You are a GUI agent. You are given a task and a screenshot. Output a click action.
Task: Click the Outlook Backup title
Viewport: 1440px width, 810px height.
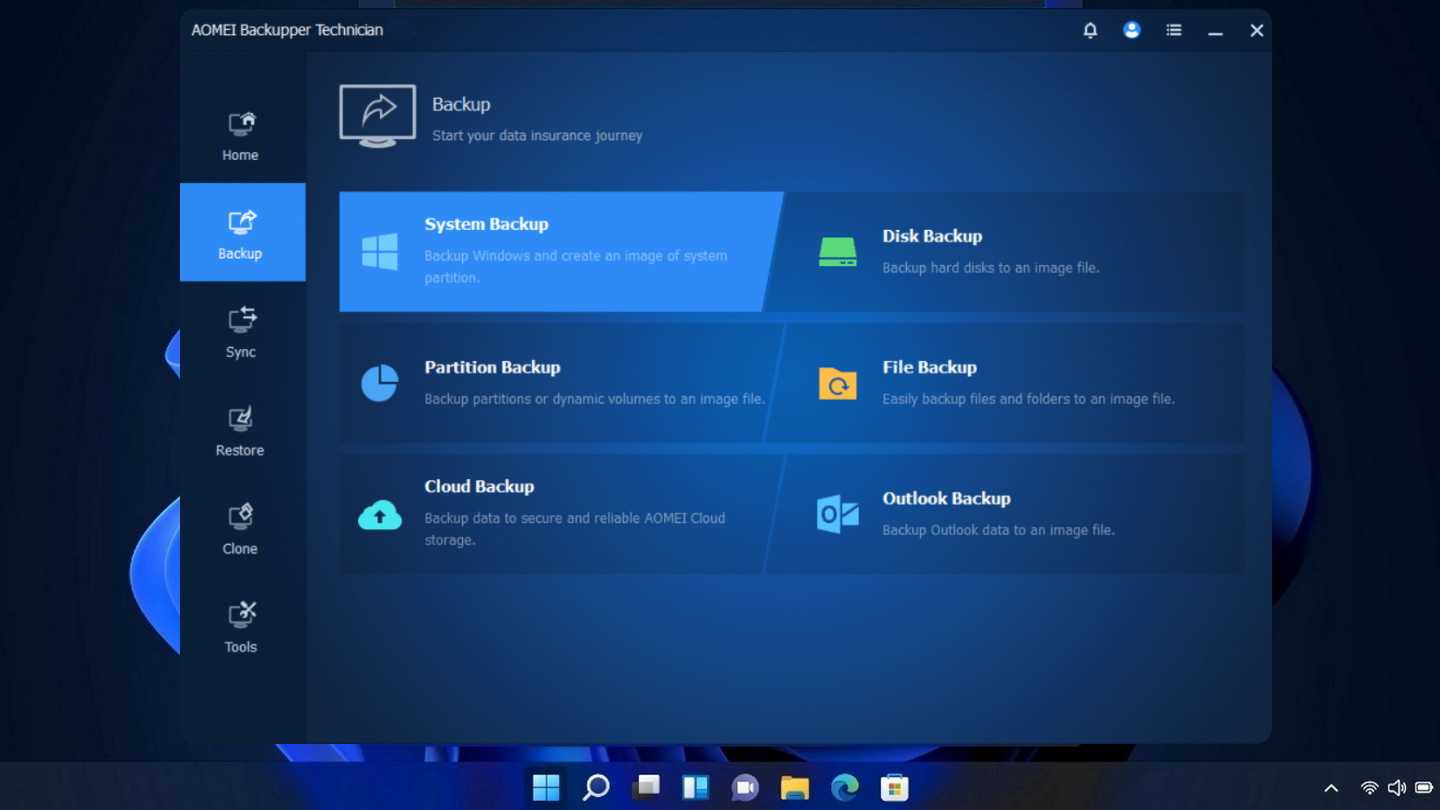tap(946, 498)
